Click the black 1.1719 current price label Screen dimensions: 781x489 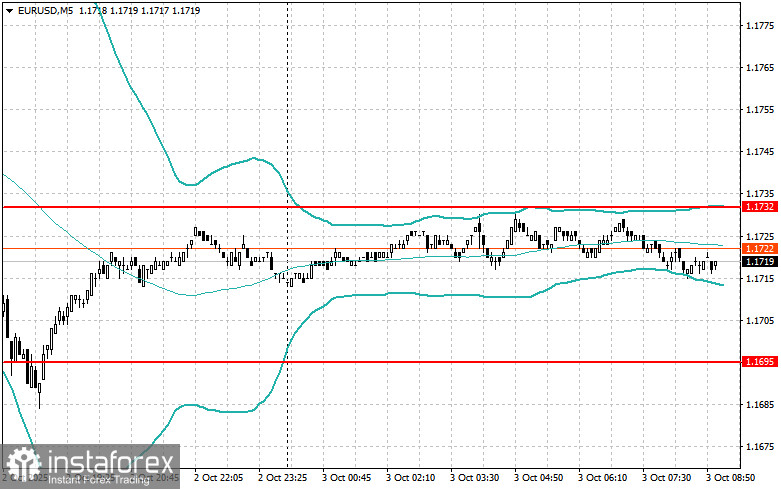(x=760, y=261)
